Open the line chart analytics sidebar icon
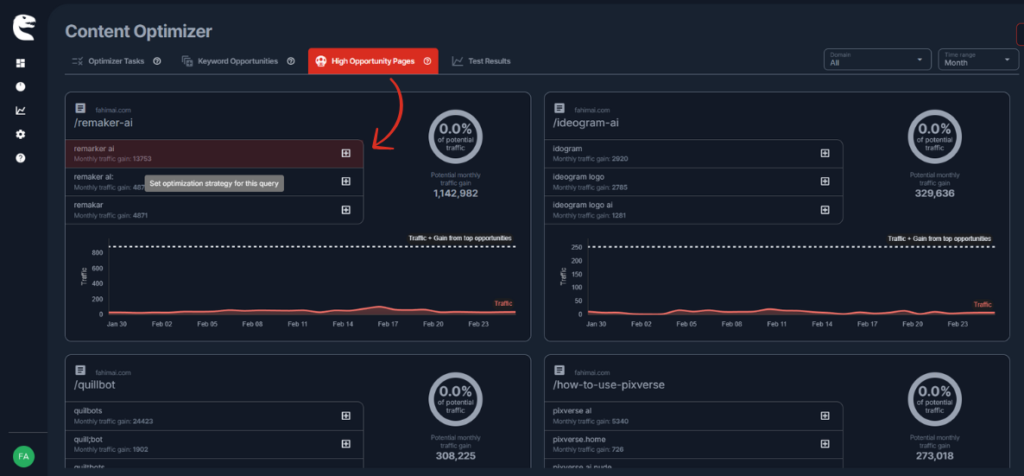1024x476 pixels. pos(20,110)
